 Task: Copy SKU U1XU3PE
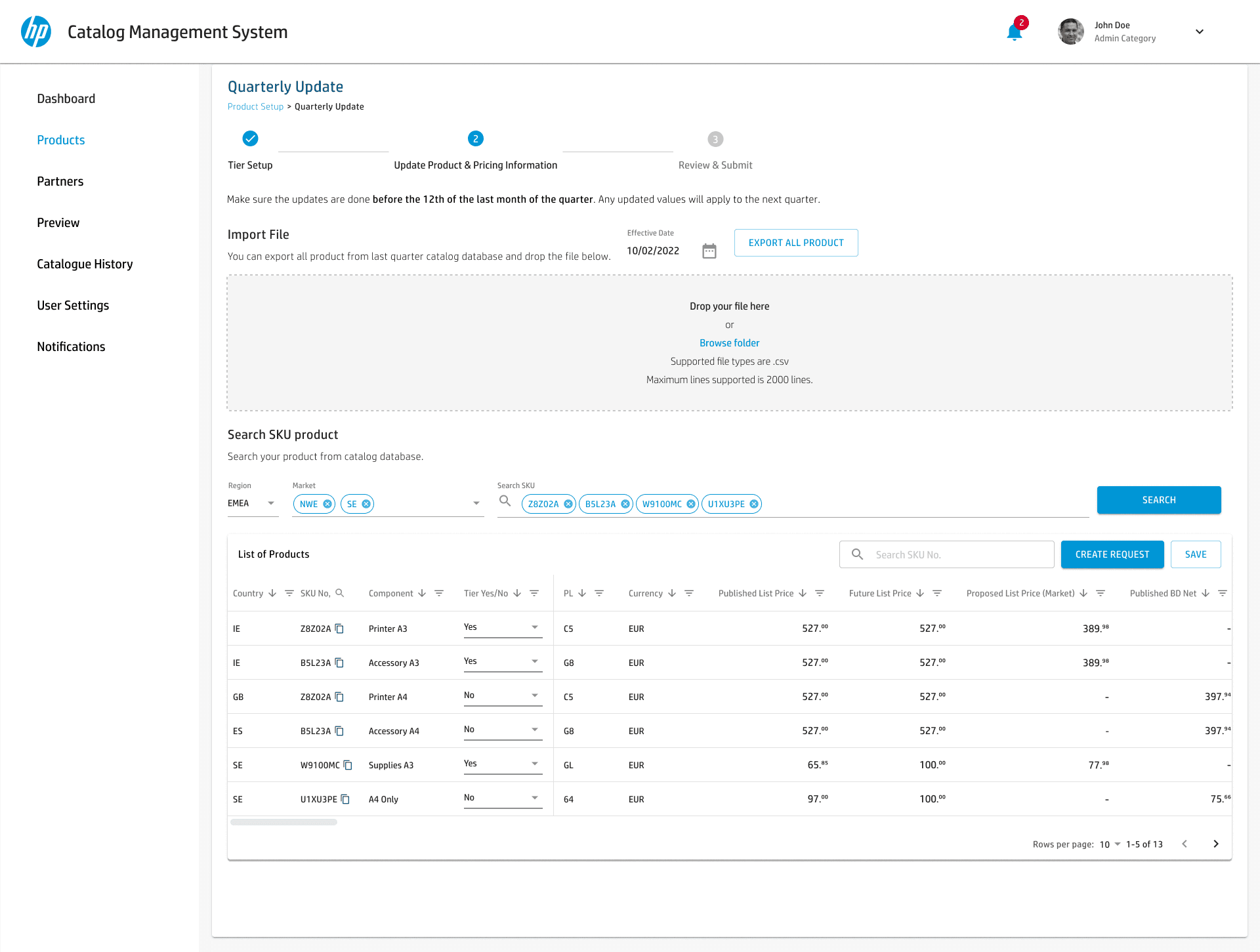tap(345, 799)
